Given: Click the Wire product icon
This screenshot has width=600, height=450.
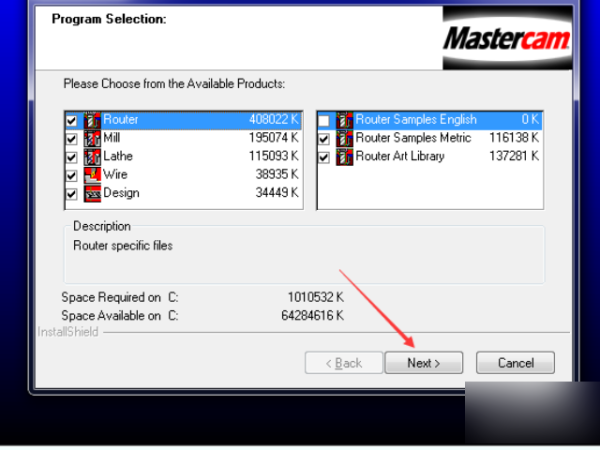Looking at the screenshot, I should coord(92,175).
